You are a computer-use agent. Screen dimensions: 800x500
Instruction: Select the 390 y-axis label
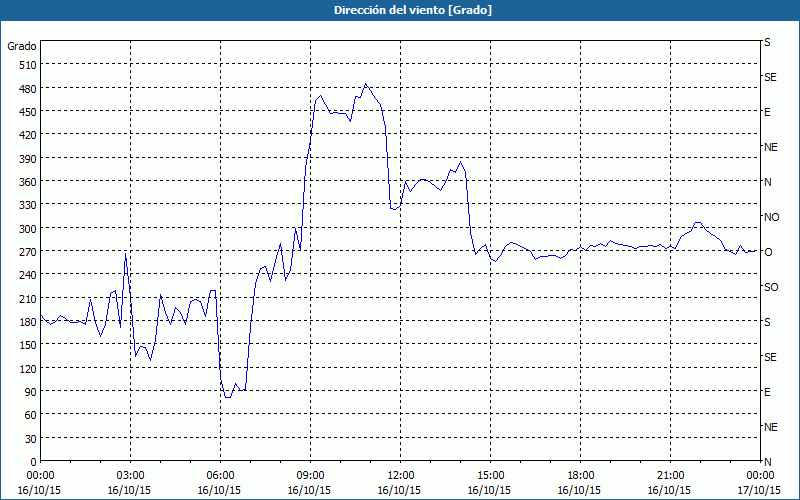pyautogui.click(x=28, y=159)
